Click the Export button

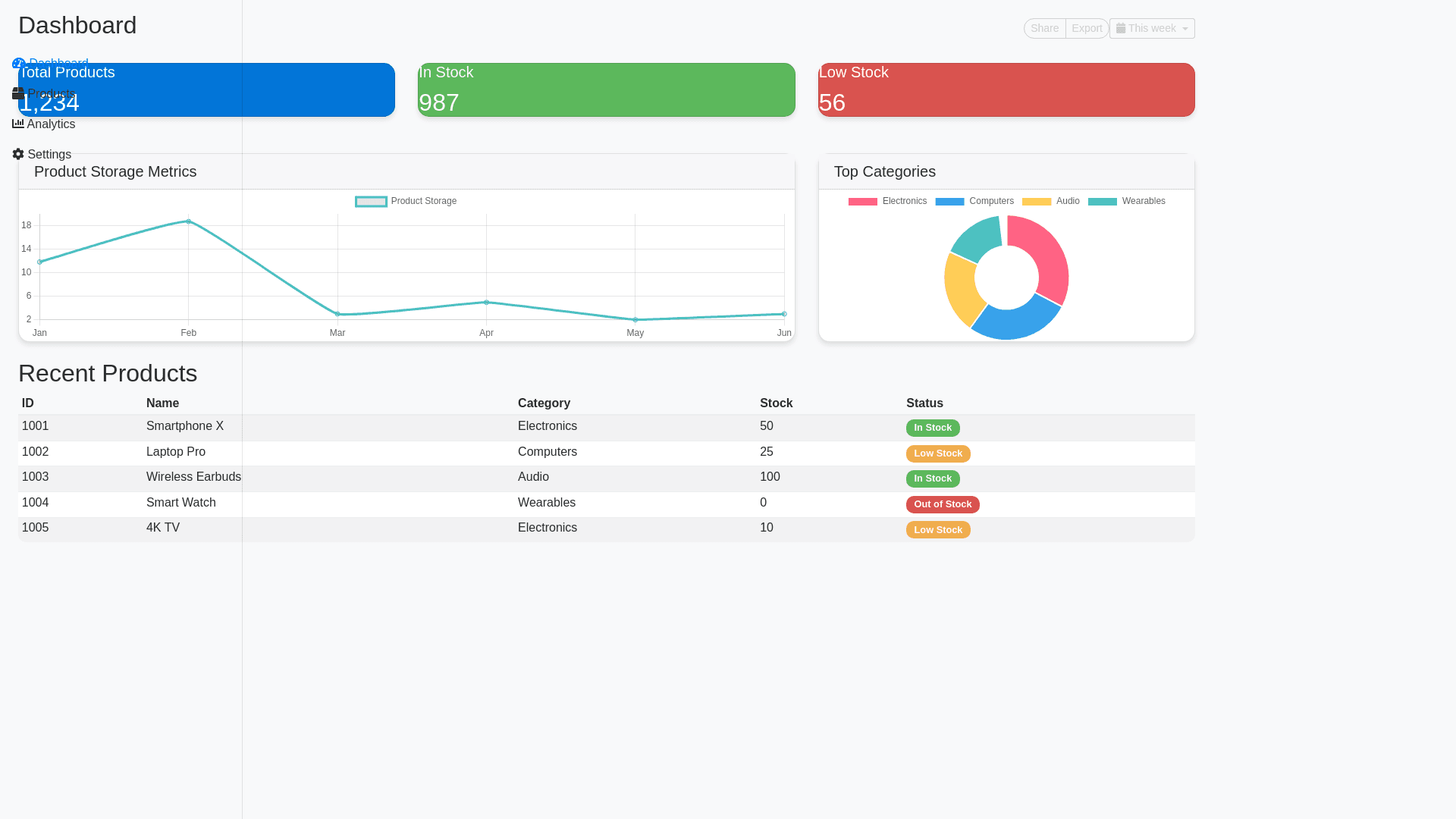point(1087,28)
